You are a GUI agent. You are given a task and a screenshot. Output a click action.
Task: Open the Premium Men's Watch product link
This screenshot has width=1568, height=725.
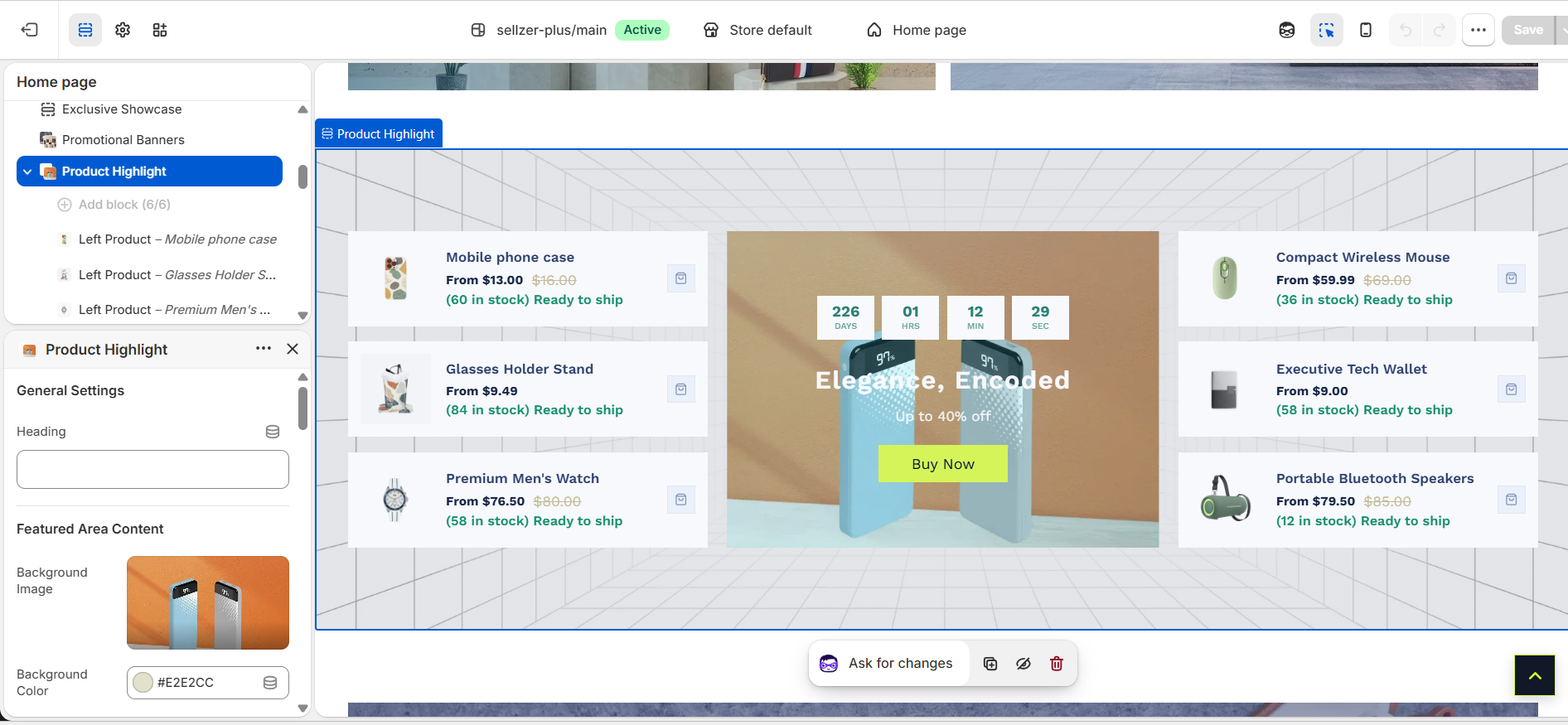coord(522,479)
